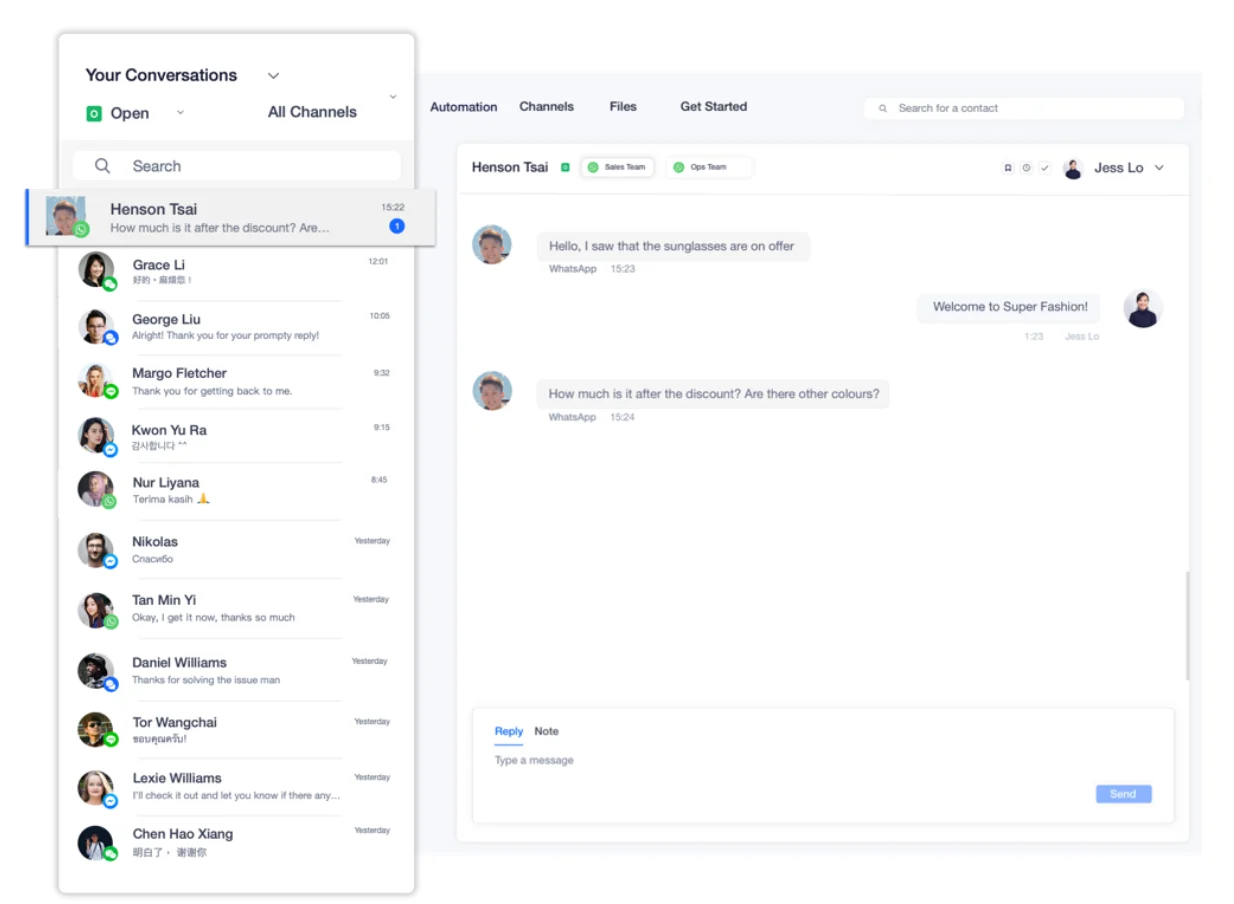
Task: Select the Ops Team tag
Action: click(x=709, y=167)
